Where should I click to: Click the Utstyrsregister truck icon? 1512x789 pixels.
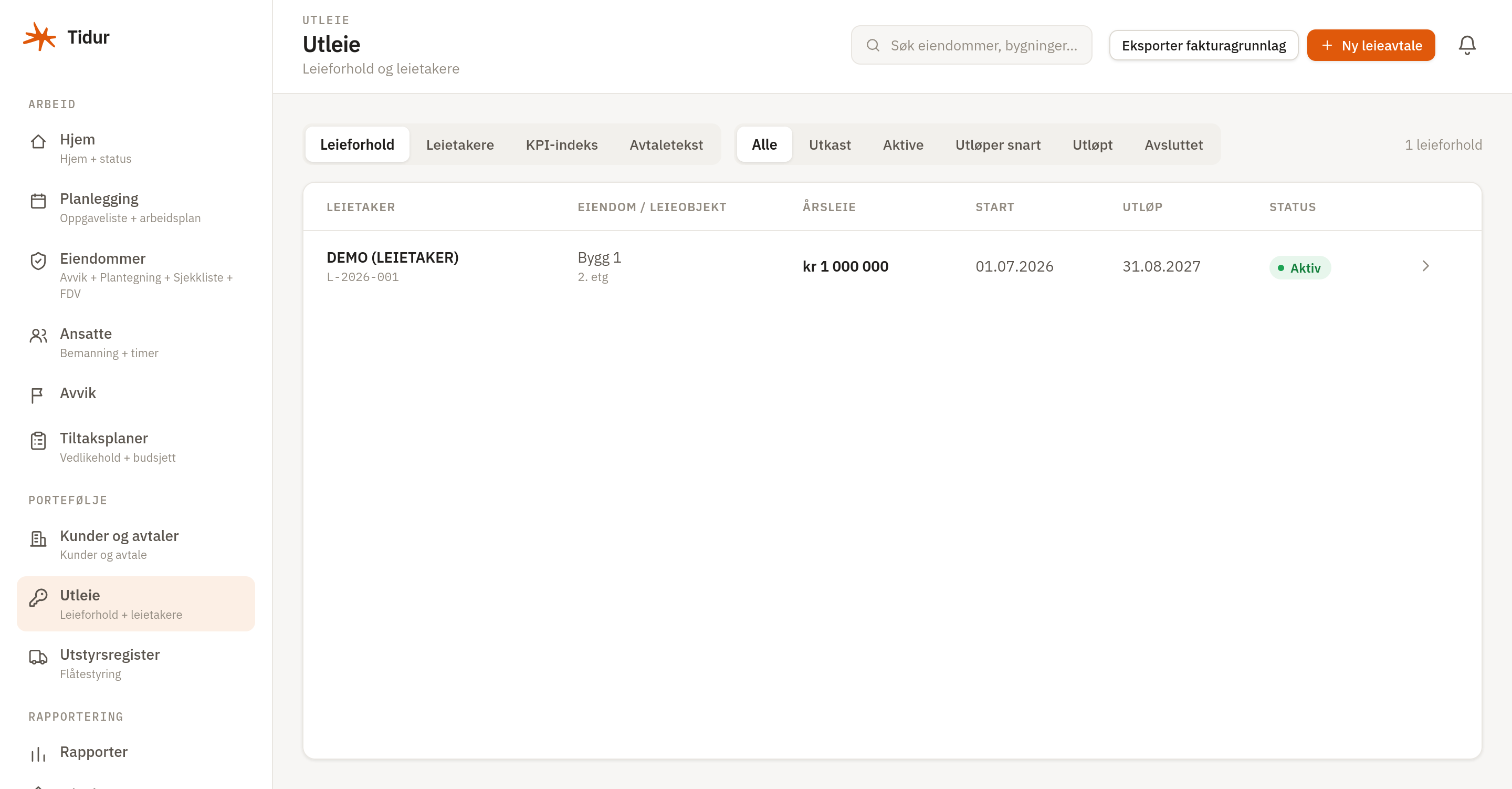point(38,657)
